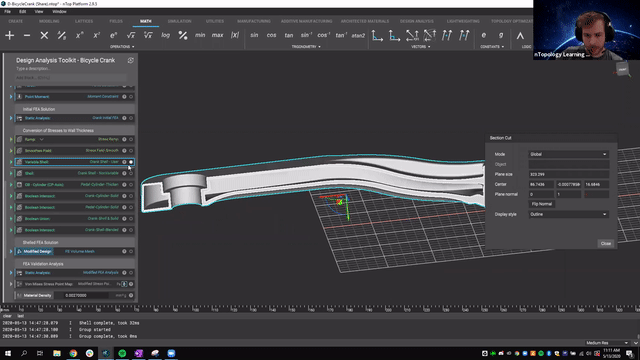
Task: Insert the percent modulo block
Action: 183,36
